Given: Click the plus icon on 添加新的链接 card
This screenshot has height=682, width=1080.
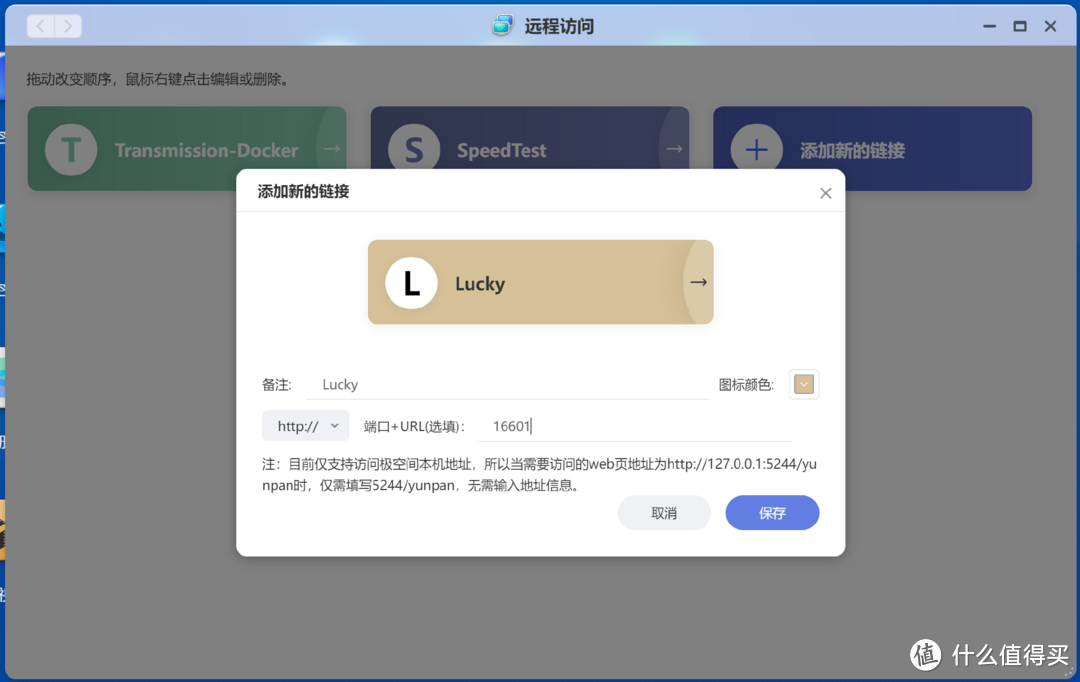Looking at the screenshot, I should click(756, 148).
